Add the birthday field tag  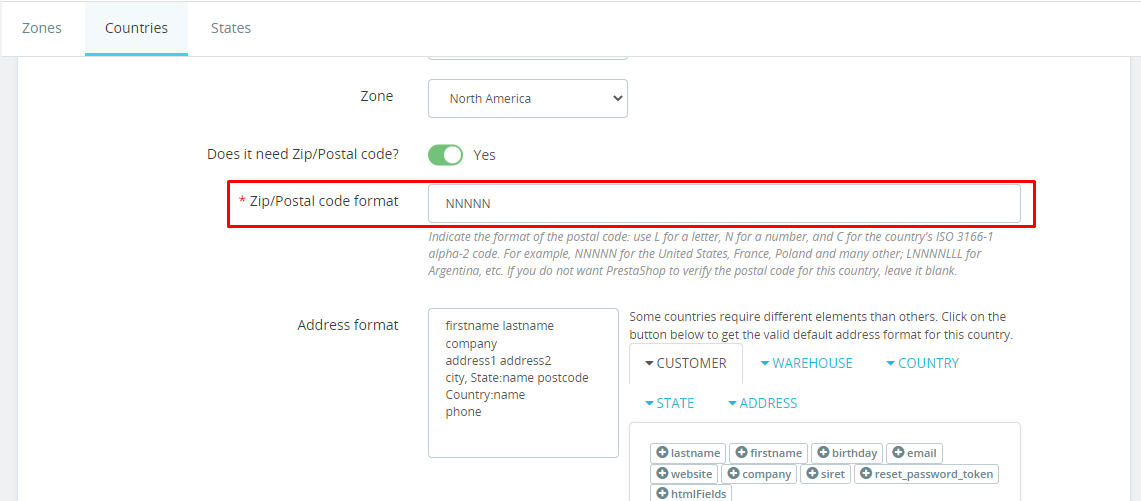click(x=847, y=453)
